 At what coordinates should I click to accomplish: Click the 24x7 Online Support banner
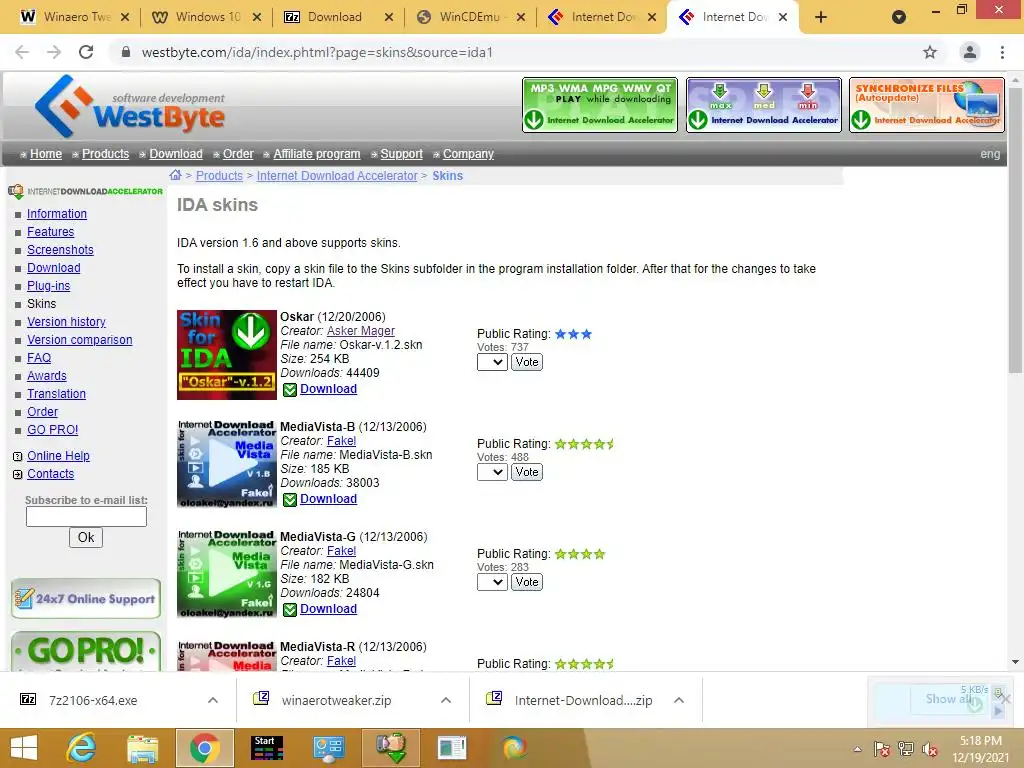(86, 598)
